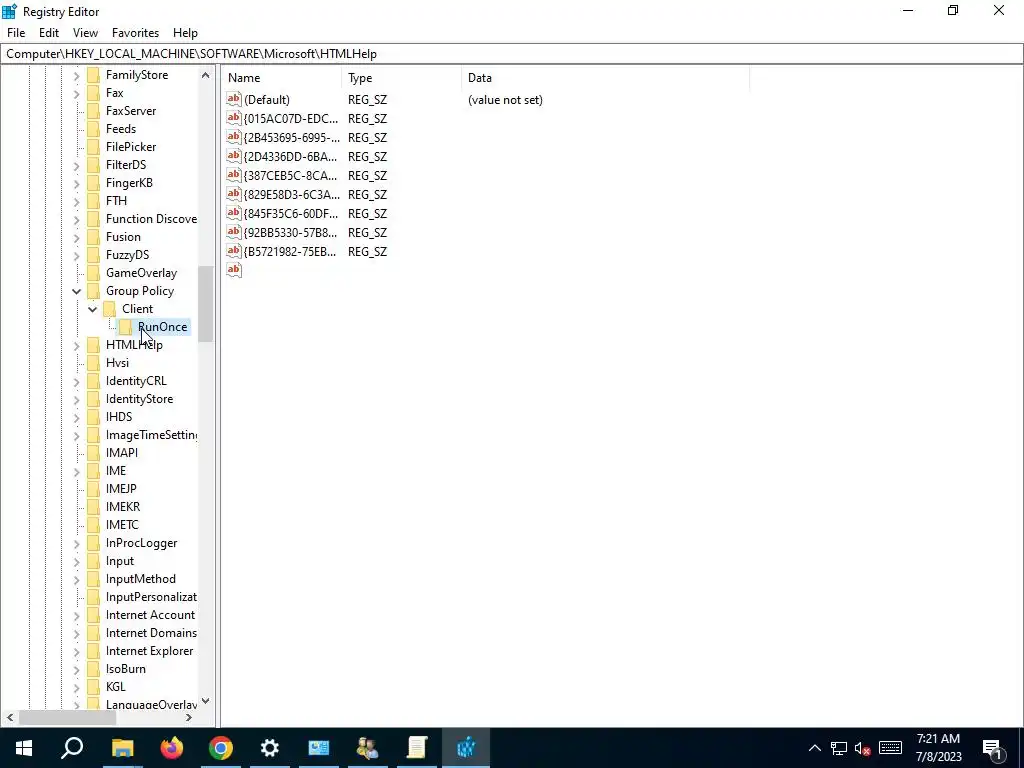Select the {387CEB5C-8CA... value

[291, 176]
